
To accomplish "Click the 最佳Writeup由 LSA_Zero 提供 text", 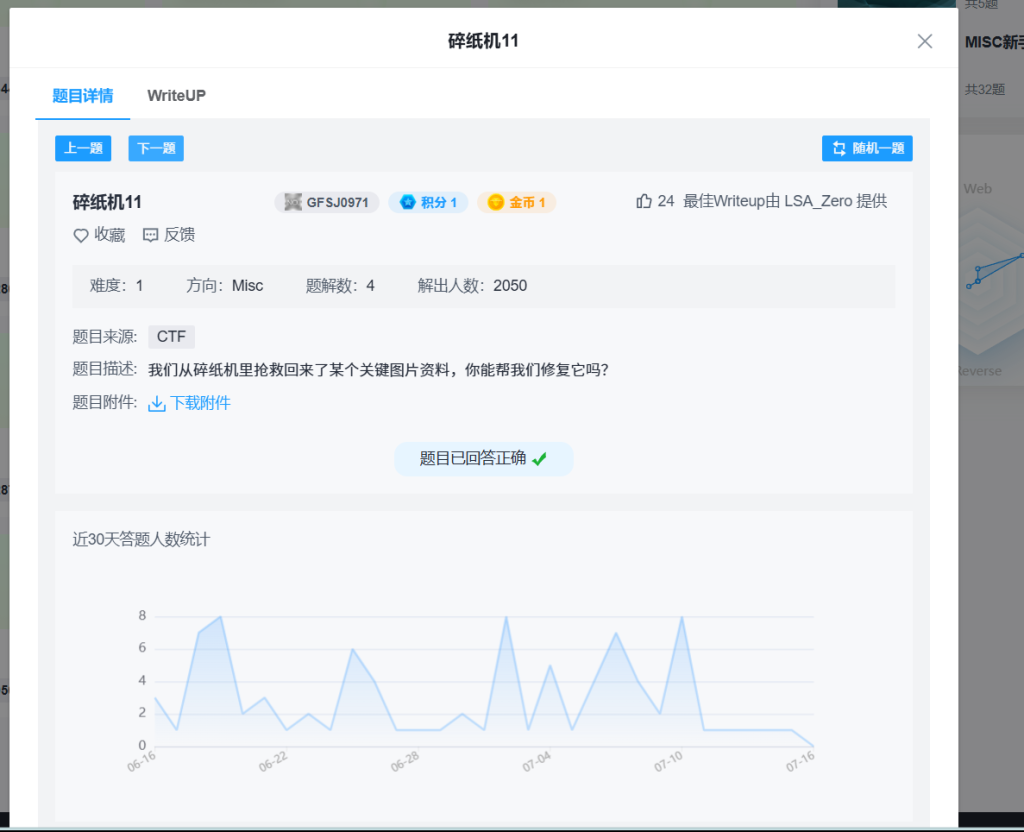I will click(x=784, y=202).
